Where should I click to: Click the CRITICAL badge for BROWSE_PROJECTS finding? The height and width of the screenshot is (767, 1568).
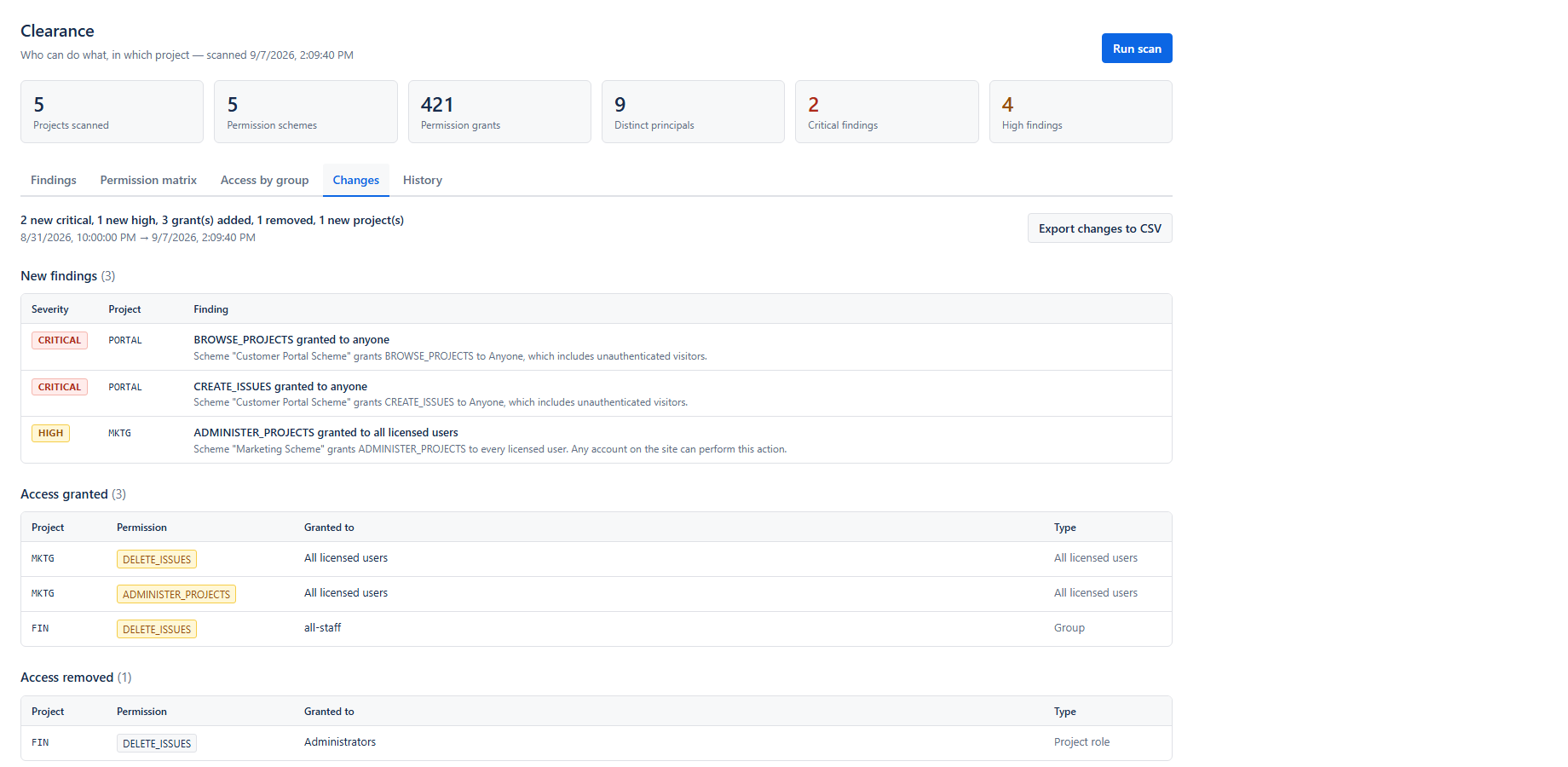click(x=60, y=340)
